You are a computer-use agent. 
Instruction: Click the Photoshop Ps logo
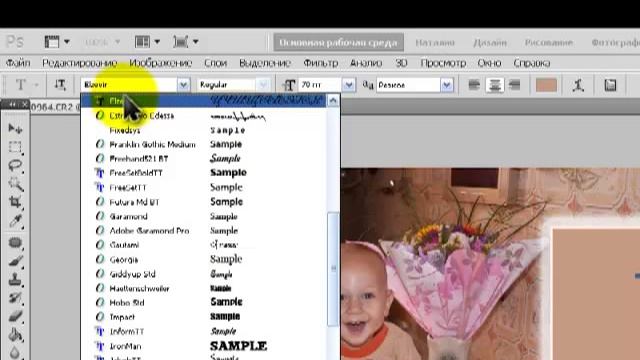[x=15, y=42]
